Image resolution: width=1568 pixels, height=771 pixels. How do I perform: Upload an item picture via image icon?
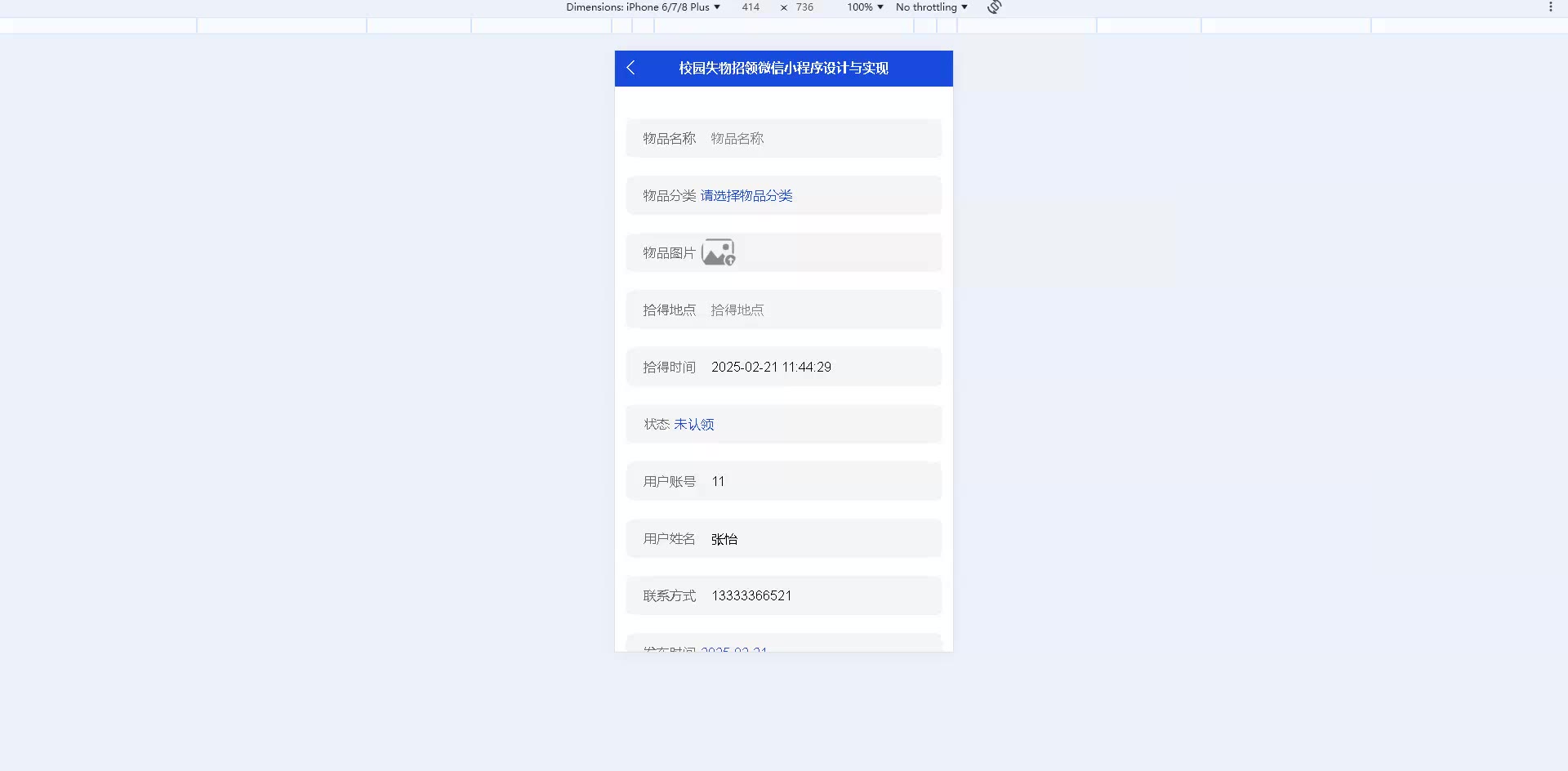pyautogui.click(x=719, y=252)
